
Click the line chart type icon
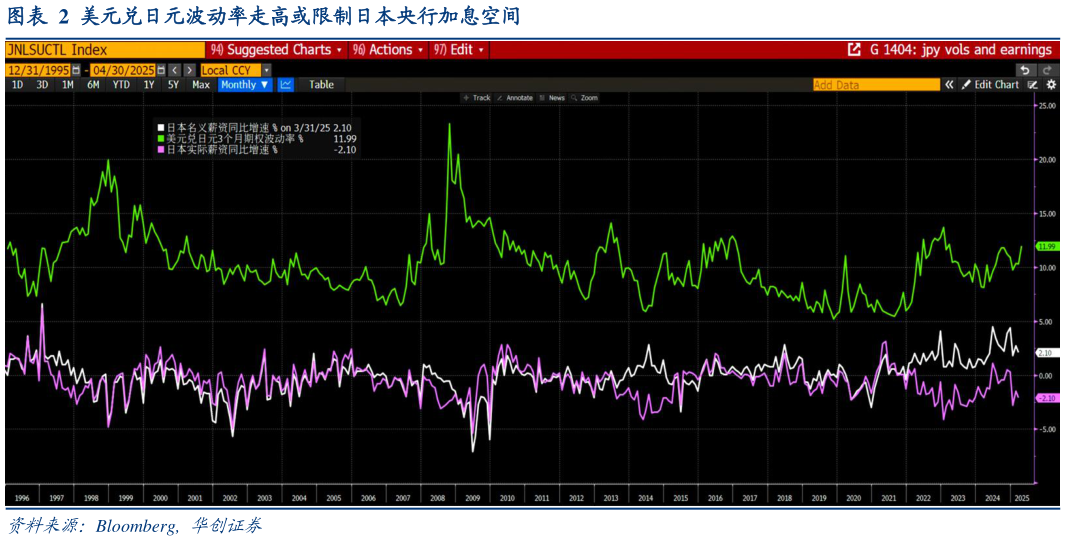(285, 85)
